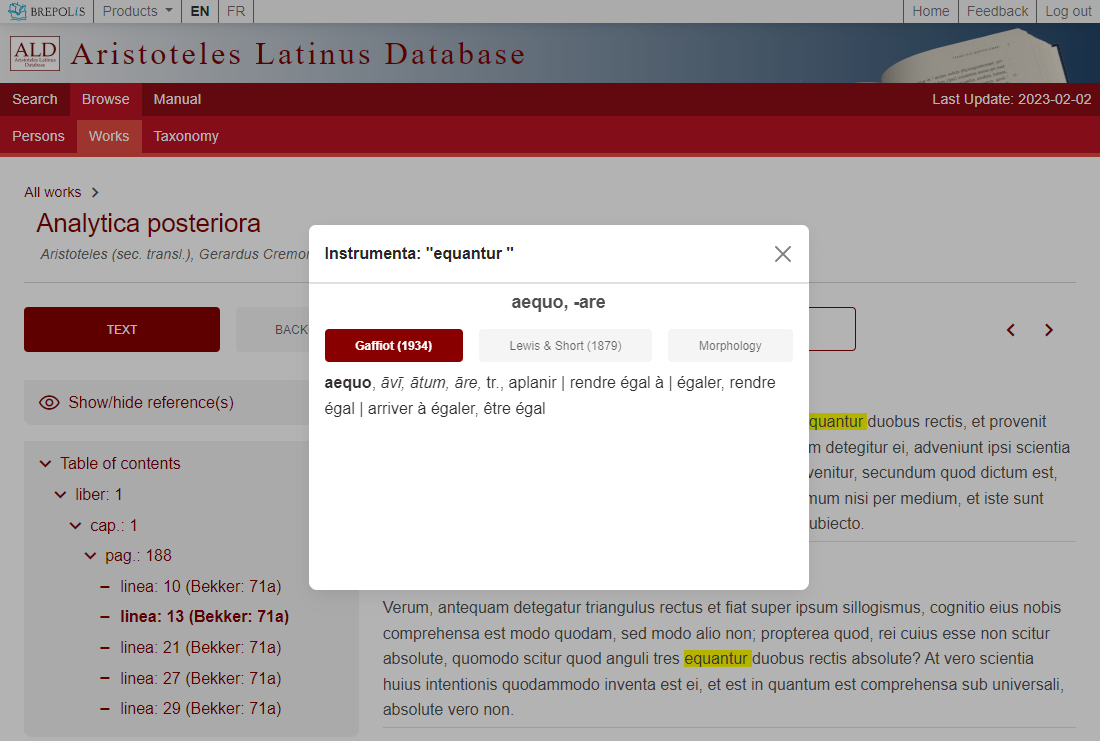Switch the interface language to FR
Image resolution: width=1100 pixels, height=741 pixels.
235,11
